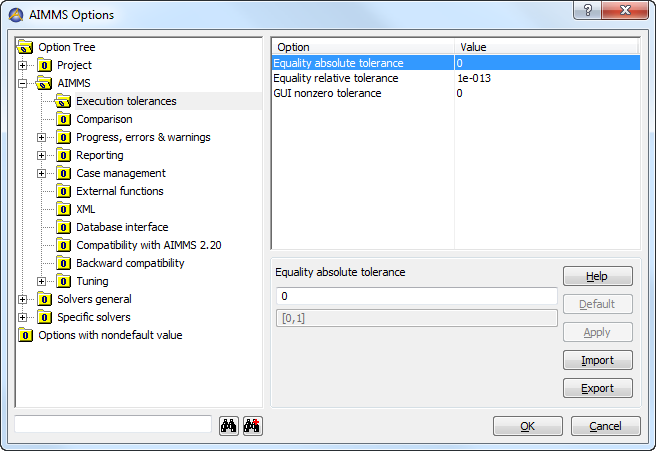Click the External functions folder icon
This screenshot has height=451, width=656.
click(x=63, y=191)
